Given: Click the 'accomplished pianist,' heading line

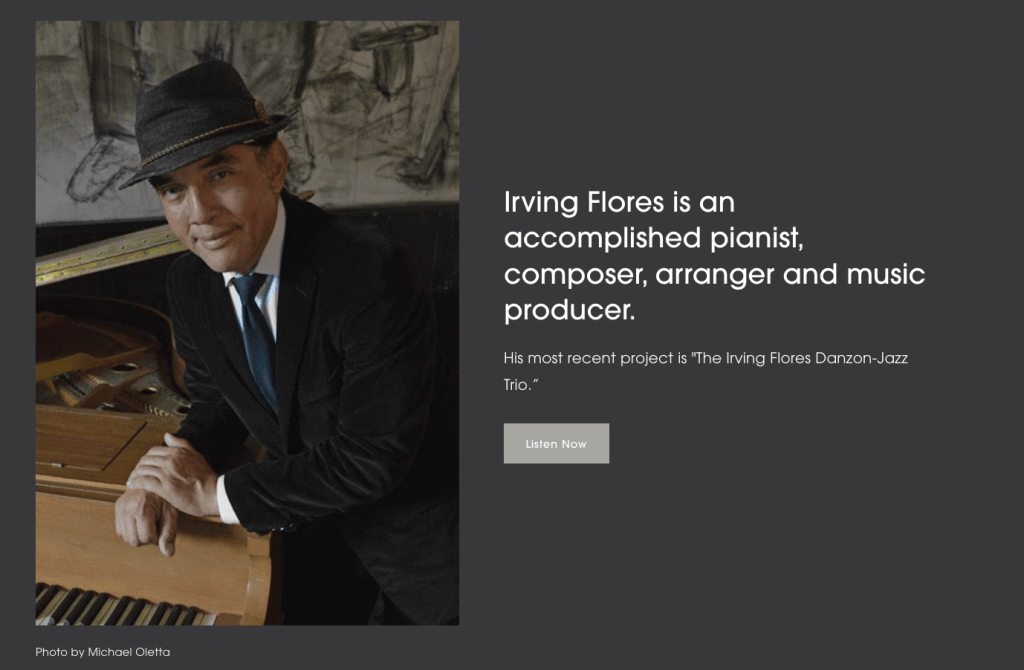Looking at the screenshot, I should coord(654,239).
